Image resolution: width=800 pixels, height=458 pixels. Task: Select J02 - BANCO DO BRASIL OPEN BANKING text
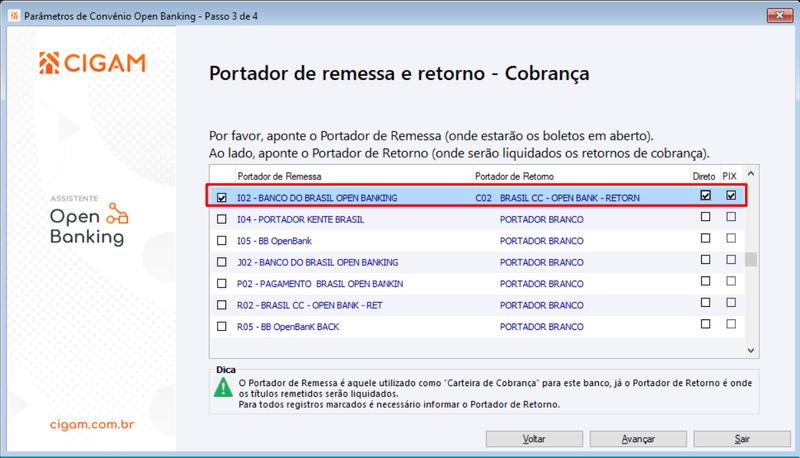coord(317,262)
